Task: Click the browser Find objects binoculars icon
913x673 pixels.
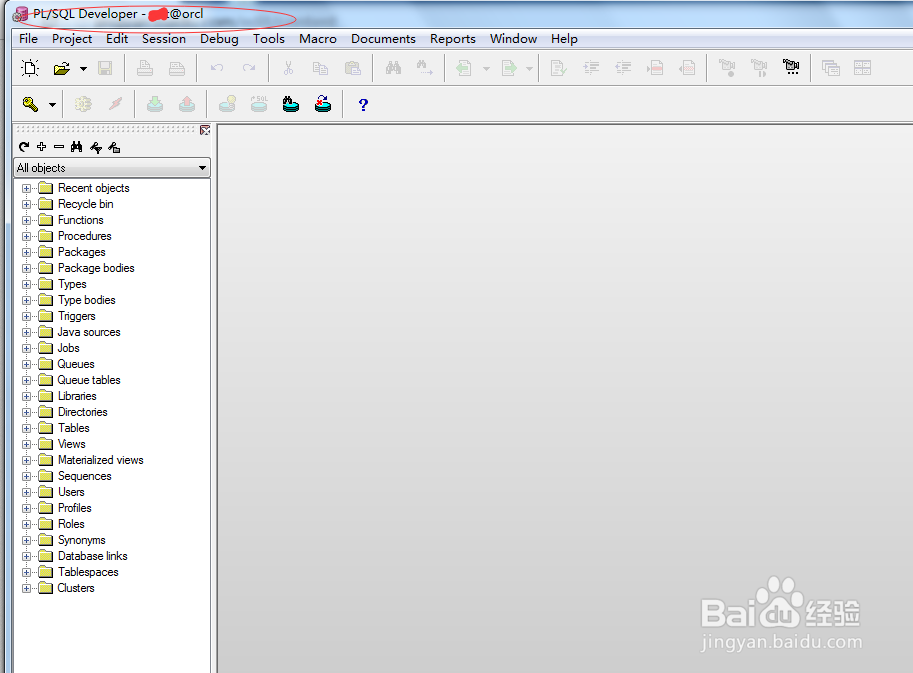Action: (76, 147)
